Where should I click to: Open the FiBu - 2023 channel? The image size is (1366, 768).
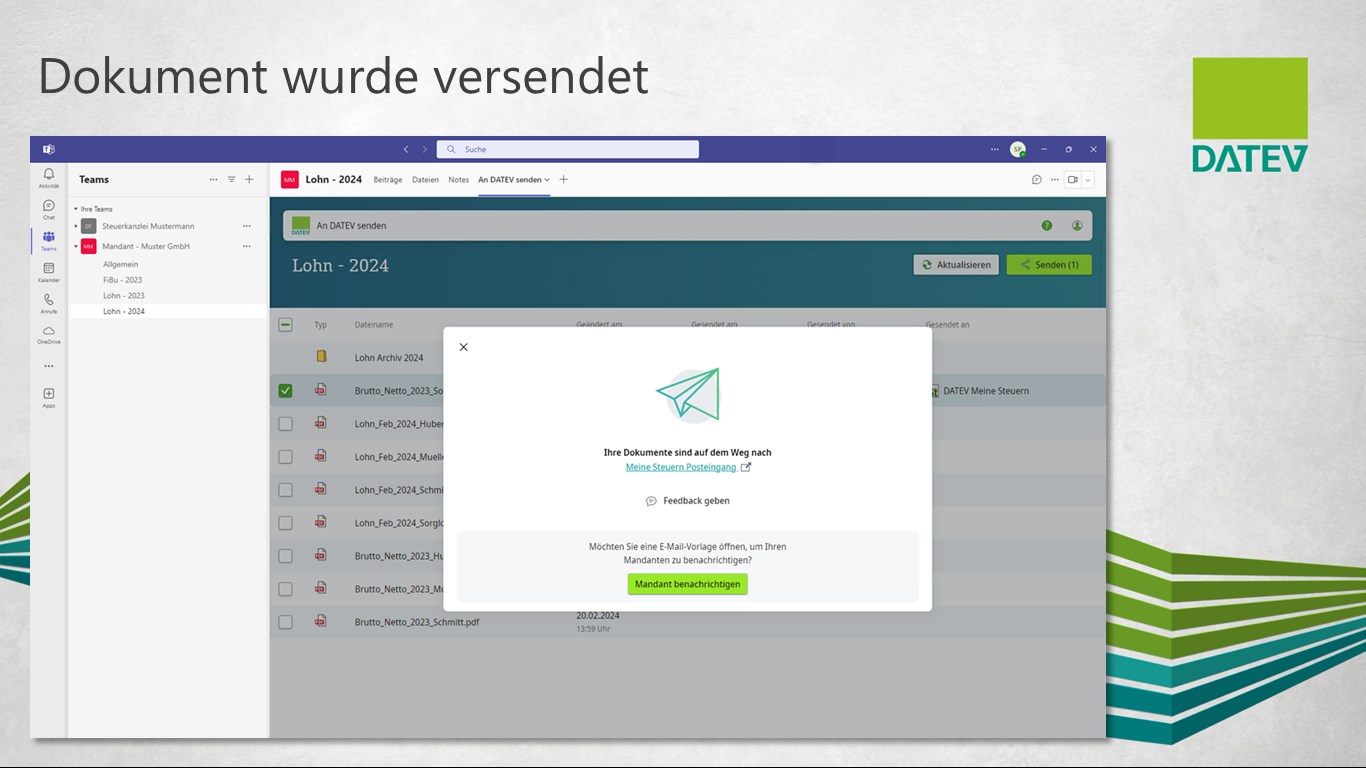[123, 280]
